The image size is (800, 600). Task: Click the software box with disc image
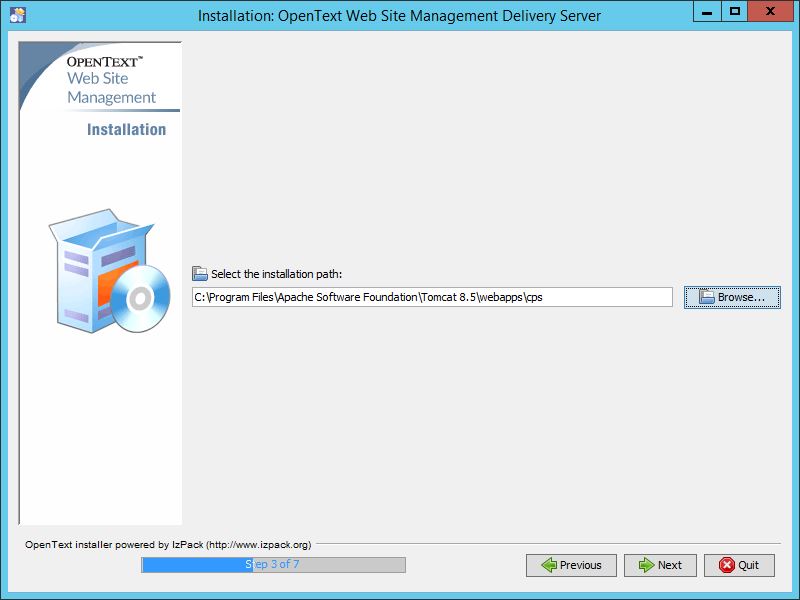tap(110, 270)
